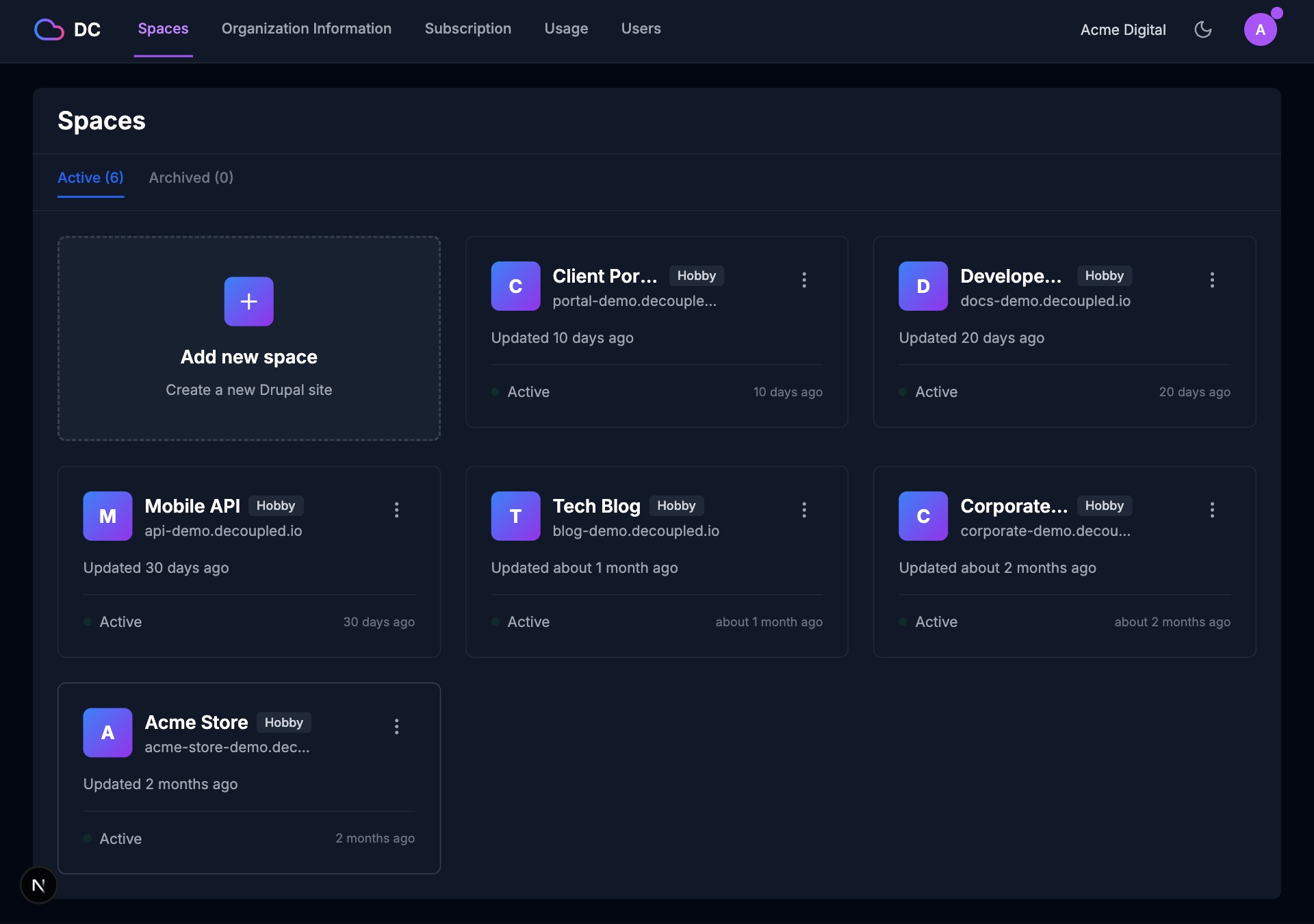Expand the Mobile API kebab menu
This screenshot has height=924, width=1314.
396,509
